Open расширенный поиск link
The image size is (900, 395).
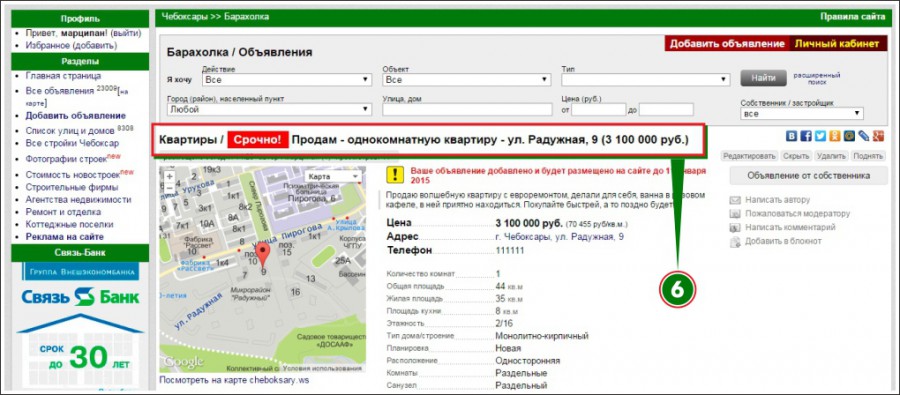816,79
